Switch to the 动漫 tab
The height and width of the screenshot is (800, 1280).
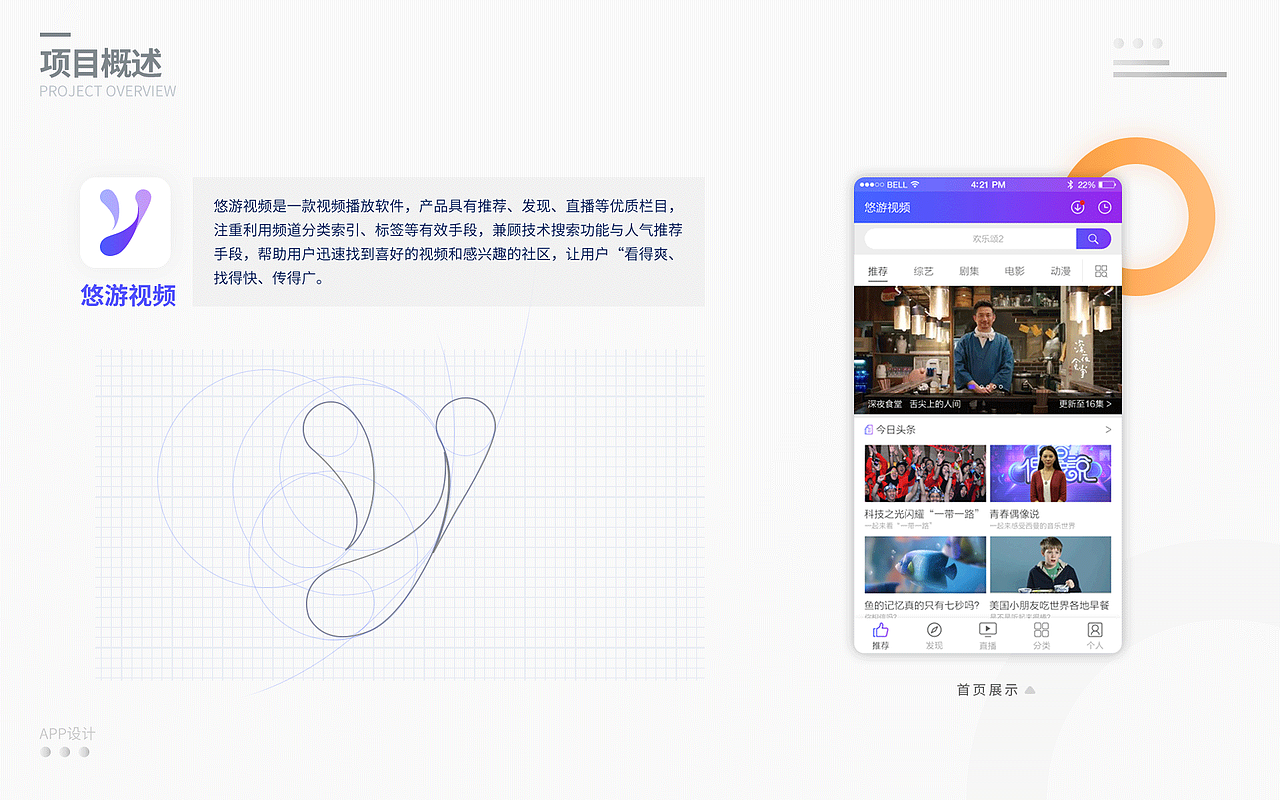(1061, 271)
